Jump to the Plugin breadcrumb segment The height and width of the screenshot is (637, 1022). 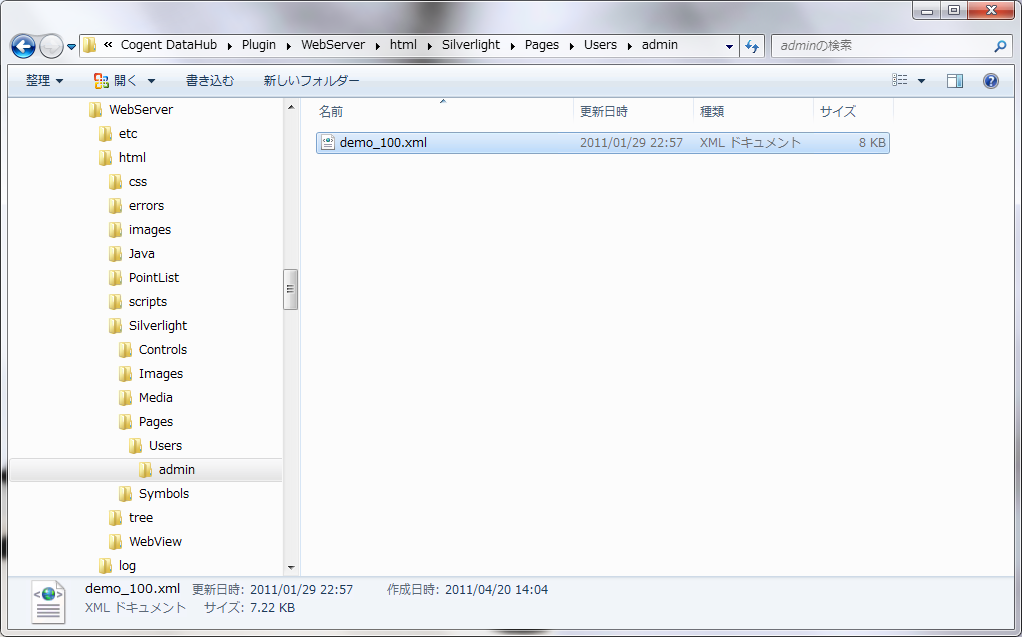[x=259, y=45]
